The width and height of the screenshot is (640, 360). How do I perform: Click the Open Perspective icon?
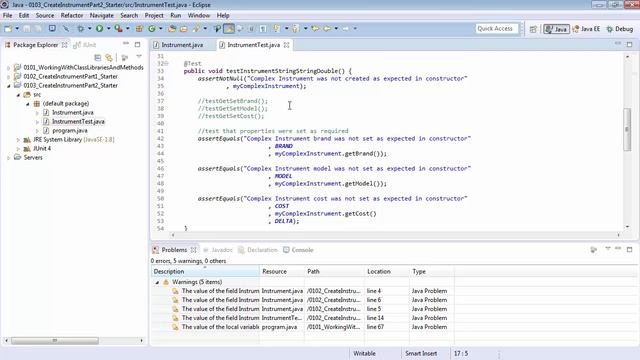point(533,29)
